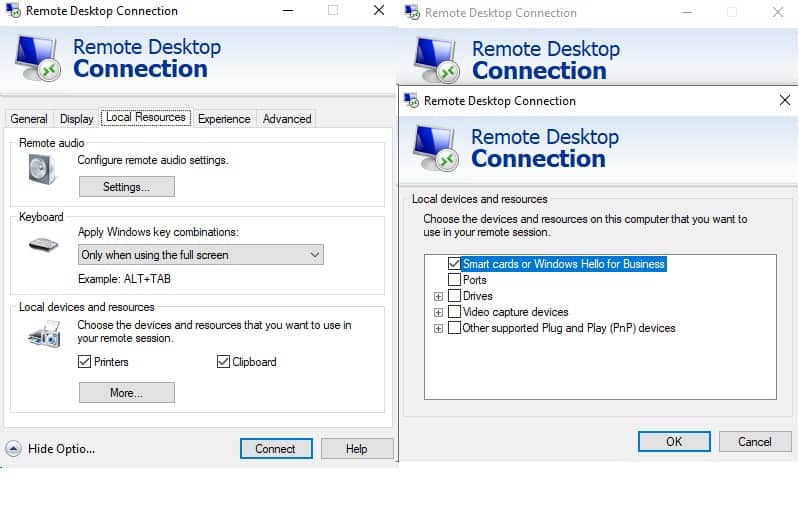Enable the Drives checkbox
This screenshot has width=799, height=520.
point(454,296)
